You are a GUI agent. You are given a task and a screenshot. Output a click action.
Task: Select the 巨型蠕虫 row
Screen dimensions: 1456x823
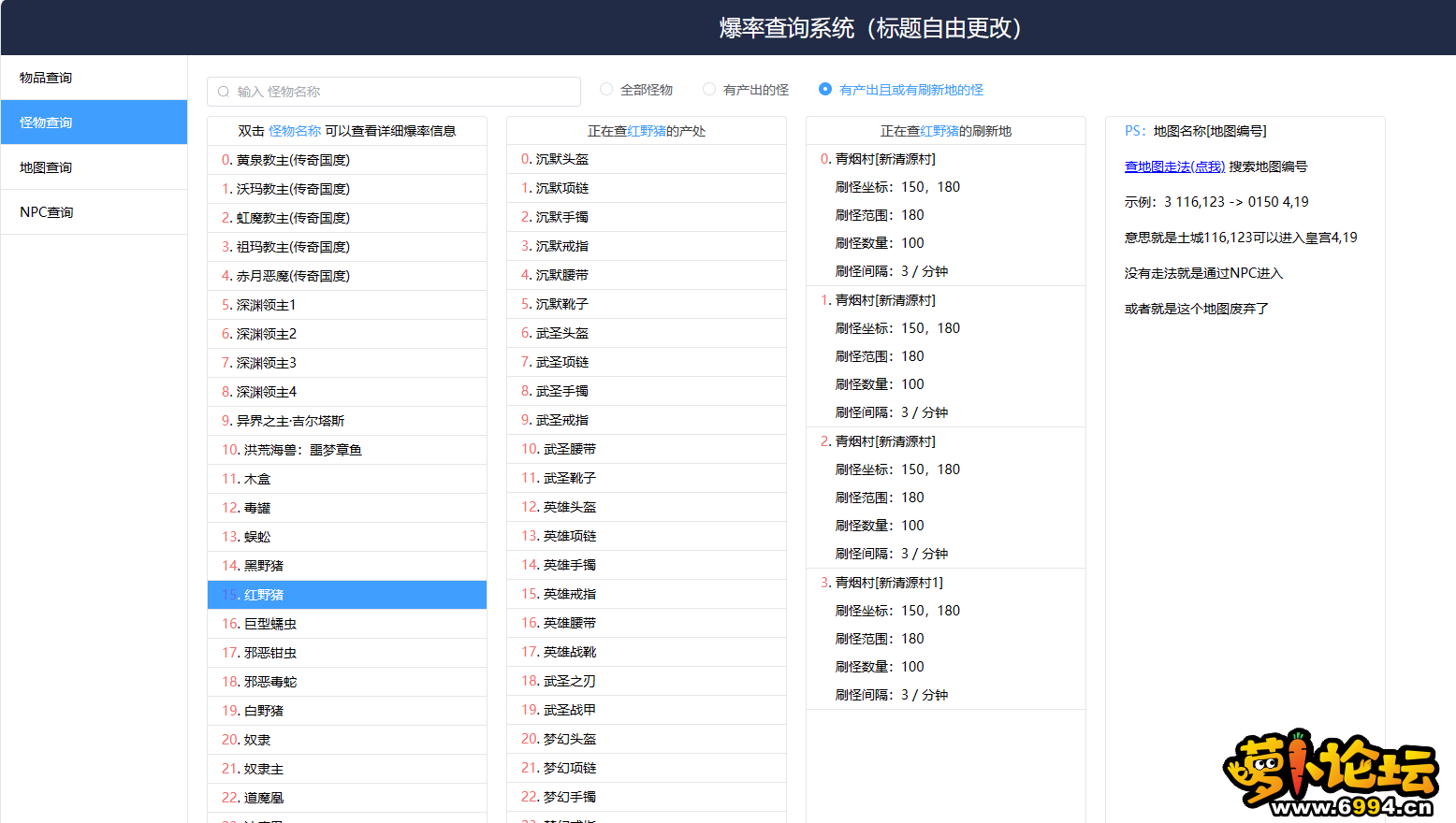[x=347, y=624]
